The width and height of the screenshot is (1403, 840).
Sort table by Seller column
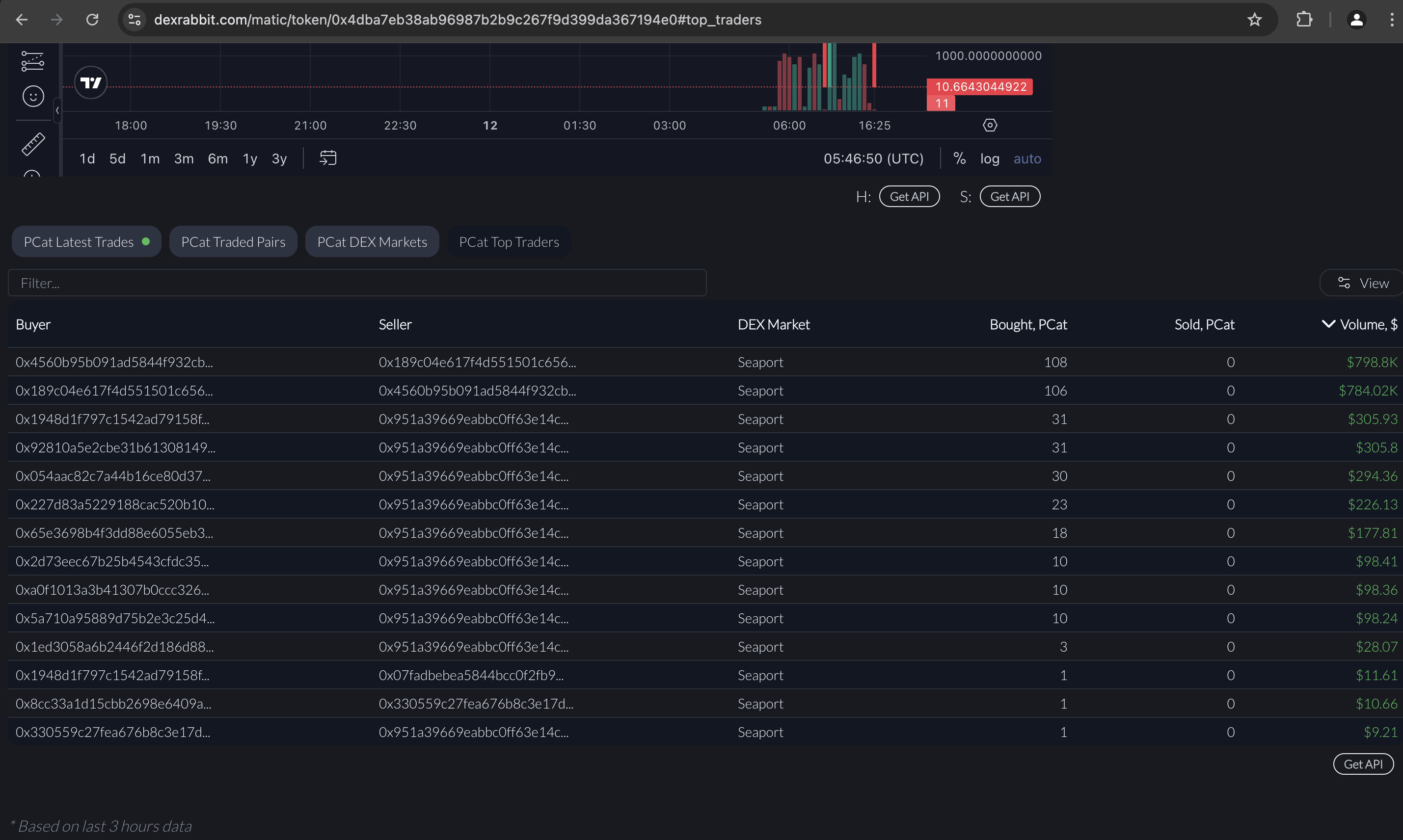[395, 324]
